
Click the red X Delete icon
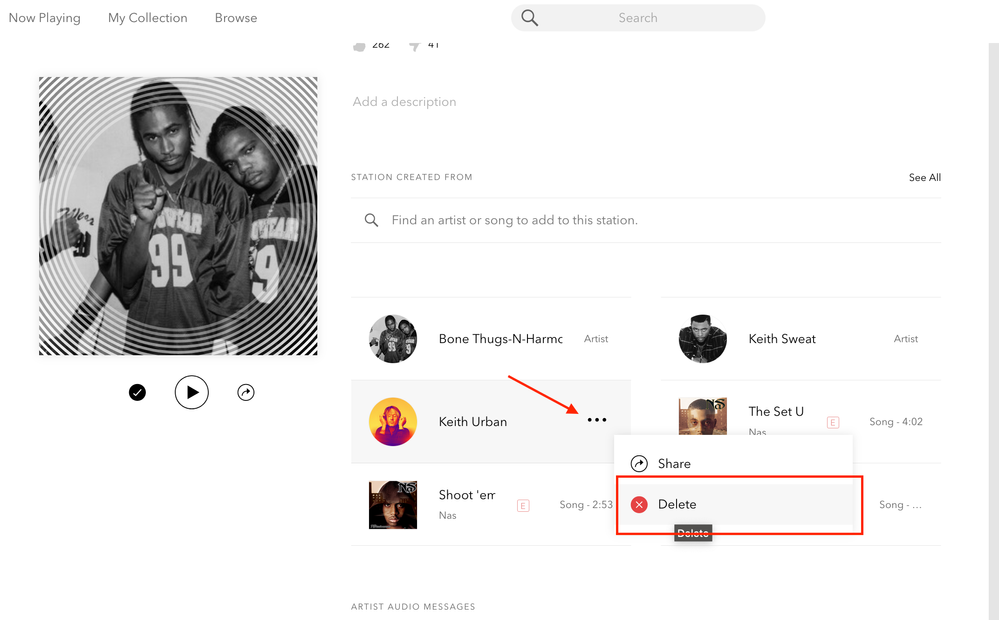(x=639, y=505)
